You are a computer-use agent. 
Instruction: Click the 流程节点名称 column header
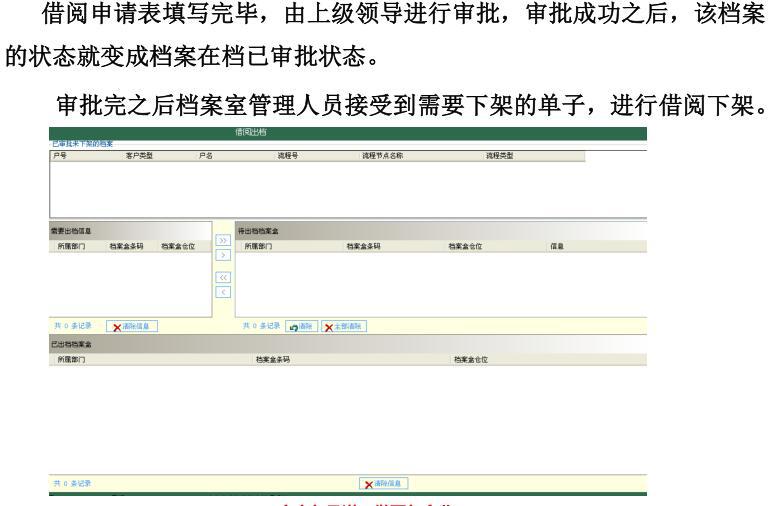[x=383, y=156]
